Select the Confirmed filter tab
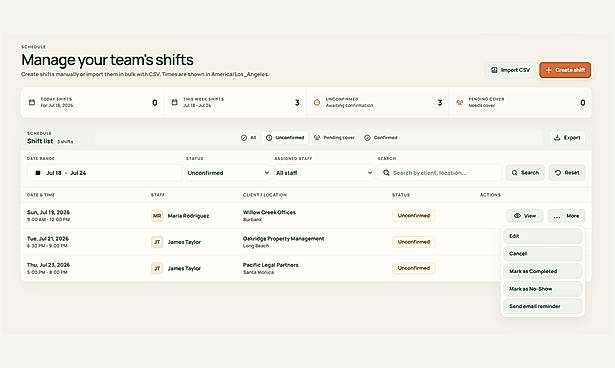Screen dimensions: 615x368 click(381, 138)
